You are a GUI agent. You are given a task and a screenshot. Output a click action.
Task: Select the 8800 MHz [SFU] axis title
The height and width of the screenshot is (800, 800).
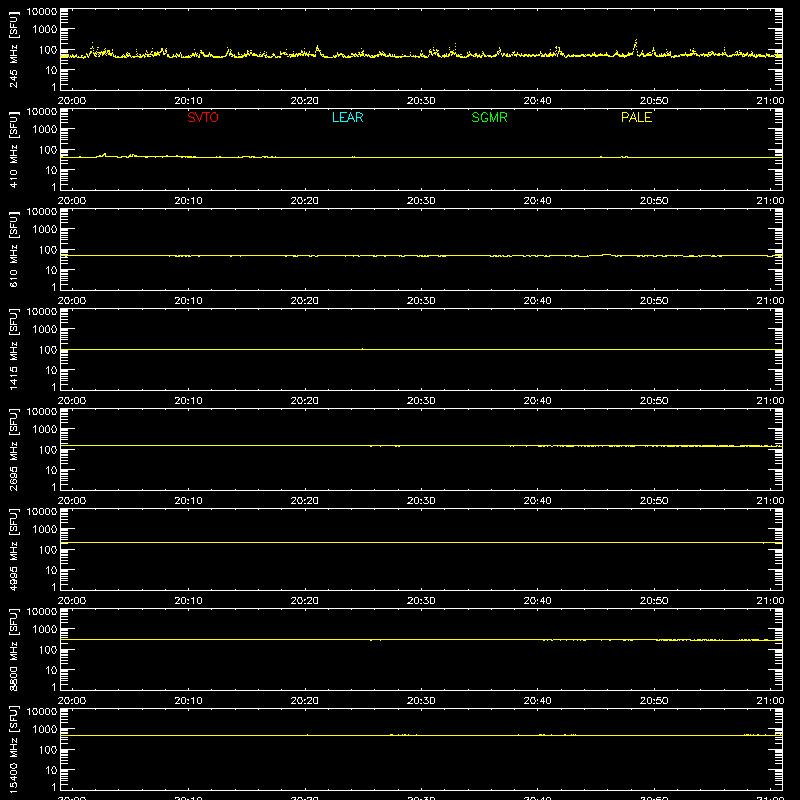pyautogui.click(x=14, y=649)
